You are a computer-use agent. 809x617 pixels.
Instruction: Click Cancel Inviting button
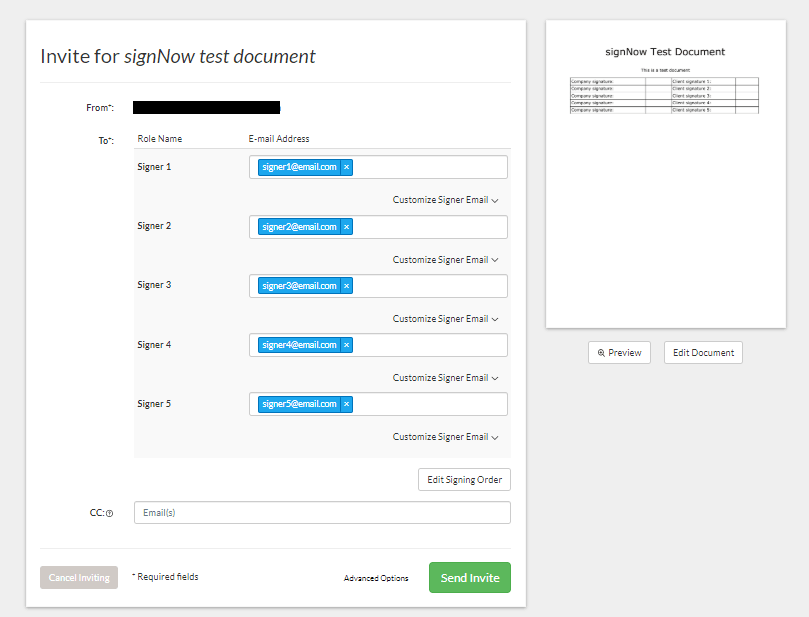point(79,578)
